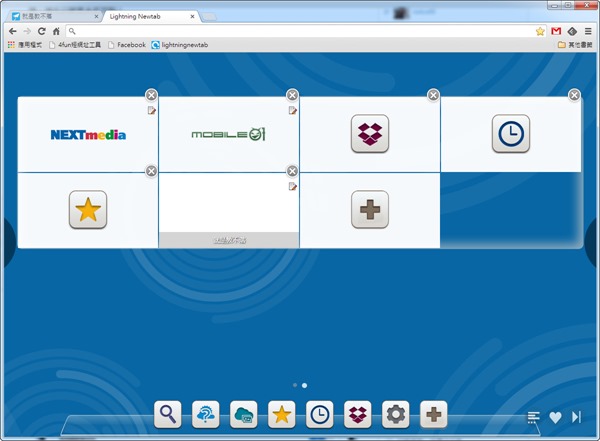Open the blank white site tile
The height and width of the screenshot is (441, 600).
(228, 210)
